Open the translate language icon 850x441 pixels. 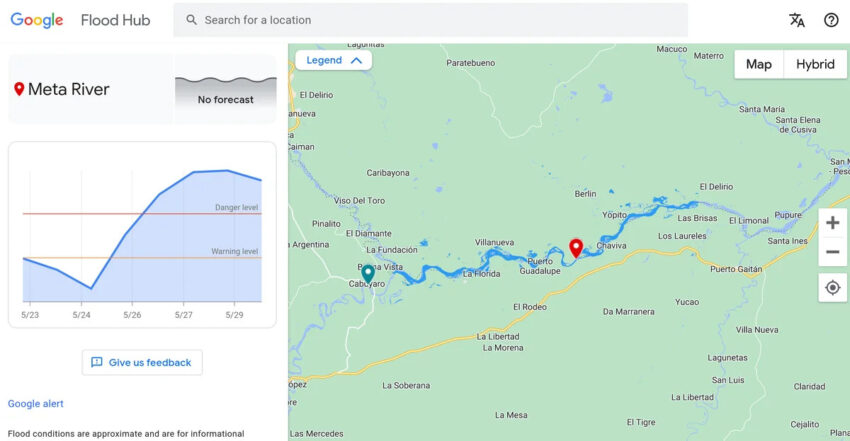(x=796, y=20)
